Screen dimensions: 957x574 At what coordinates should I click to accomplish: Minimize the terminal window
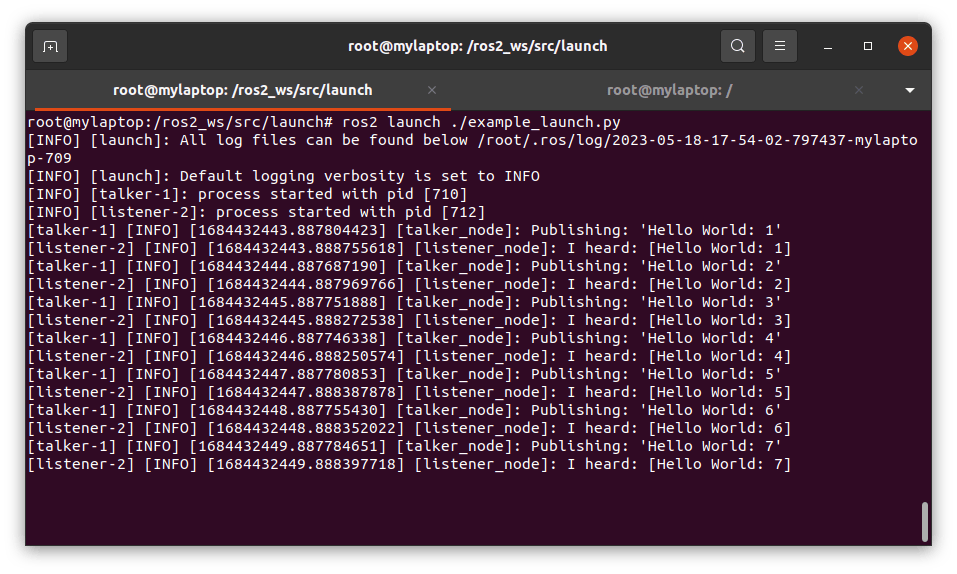click(828, 46)
